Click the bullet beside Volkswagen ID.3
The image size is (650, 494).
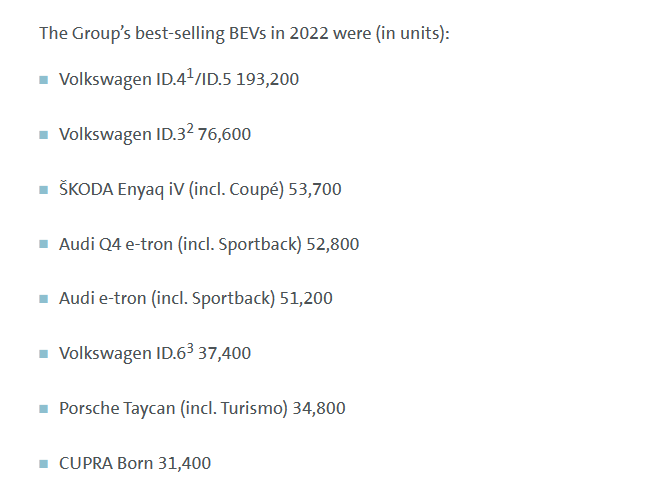(x=43, y=135)
